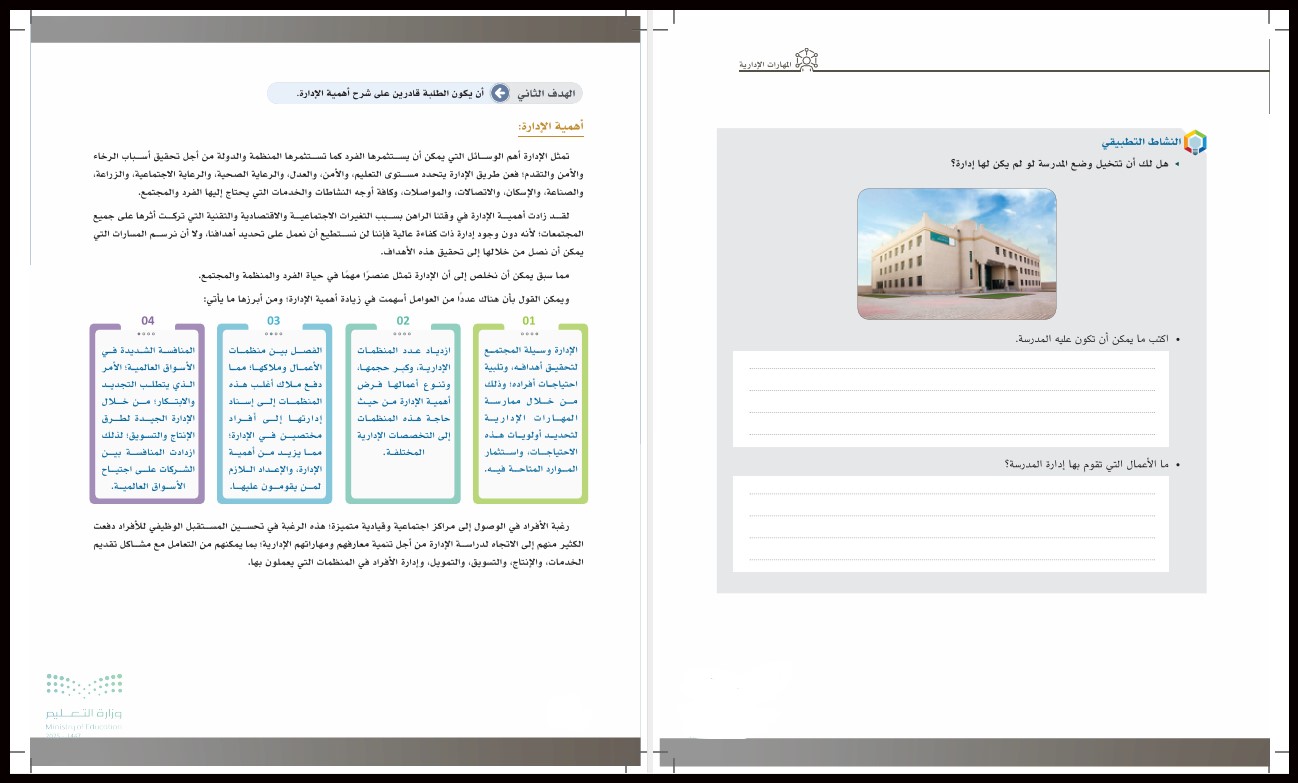This screenshot has height=783, width=1298.
Task: Click the card number 01
Action: point(529,321)
